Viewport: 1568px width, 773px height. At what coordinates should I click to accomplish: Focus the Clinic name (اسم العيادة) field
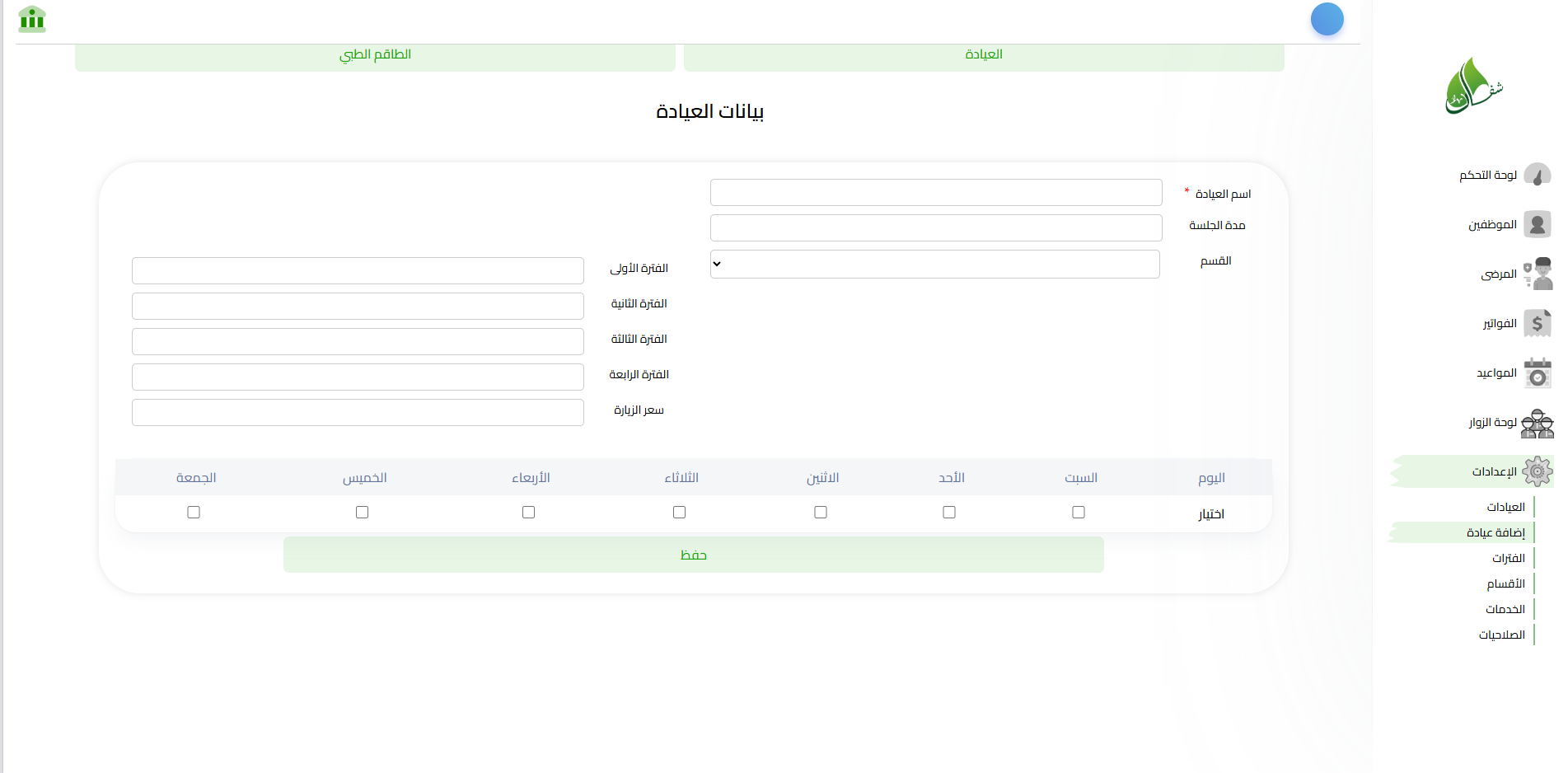[935, 193]
